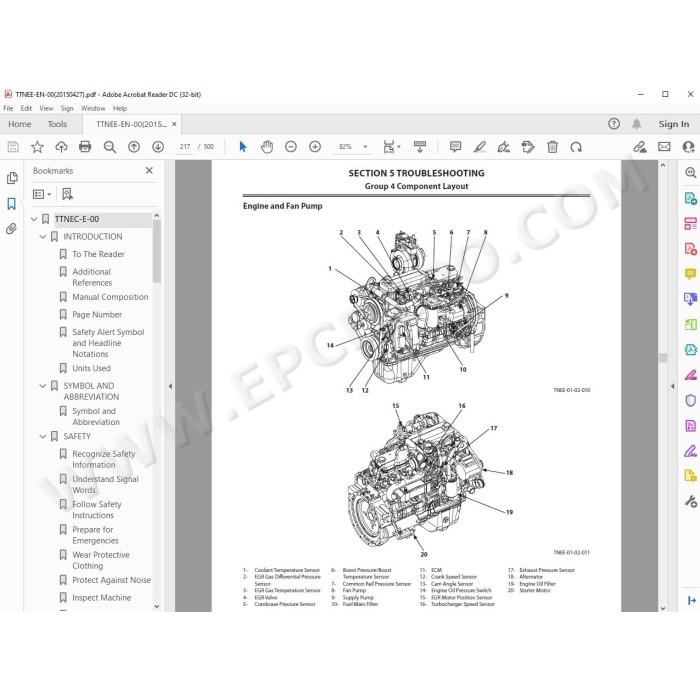700x700 pixels.
Task: Open the help question mark
Action: tap(613, 124)
